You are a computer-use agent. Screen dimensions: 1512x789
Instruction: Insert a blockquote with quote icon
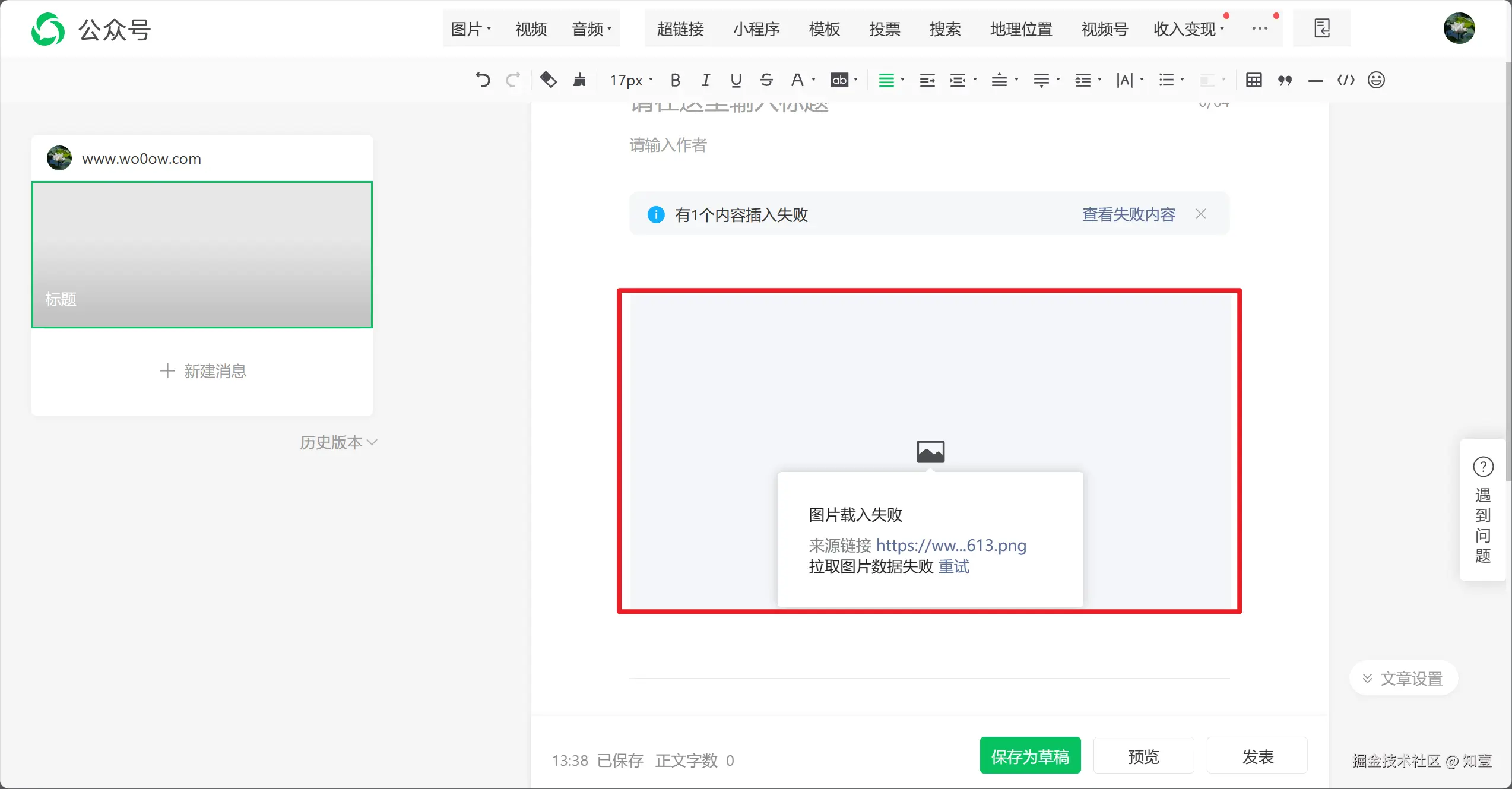(1285, 80)
